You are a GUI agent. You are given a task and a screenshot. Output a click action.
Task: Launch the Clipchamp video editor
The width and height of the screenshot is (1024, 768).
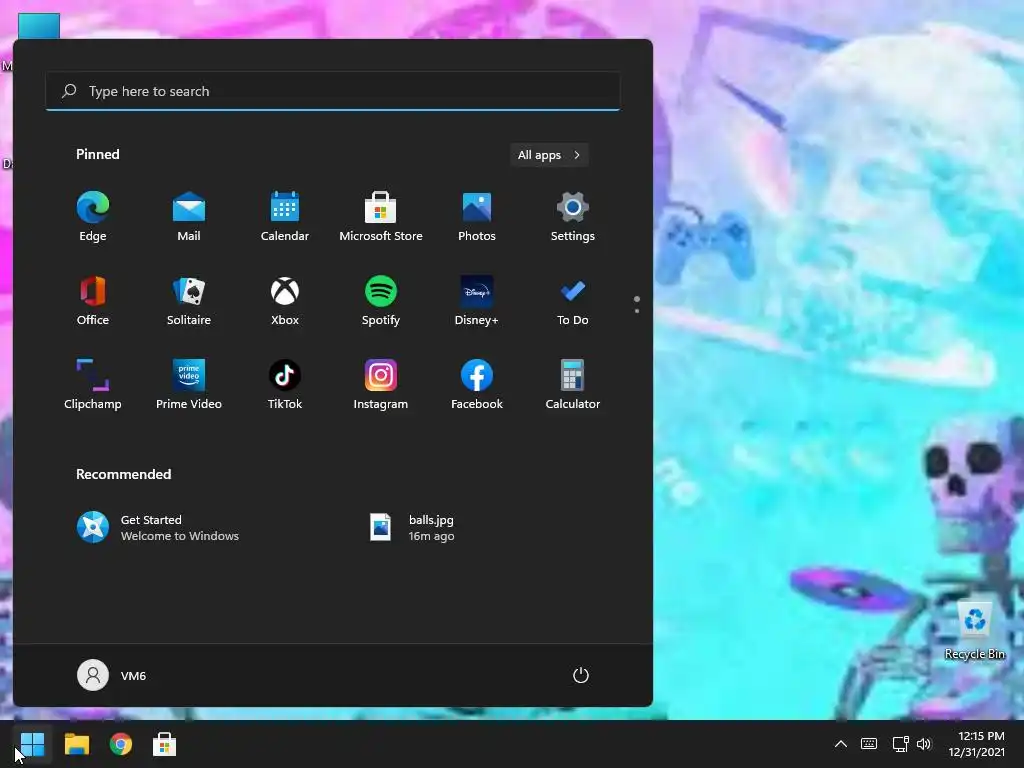[x=93, y=385]
